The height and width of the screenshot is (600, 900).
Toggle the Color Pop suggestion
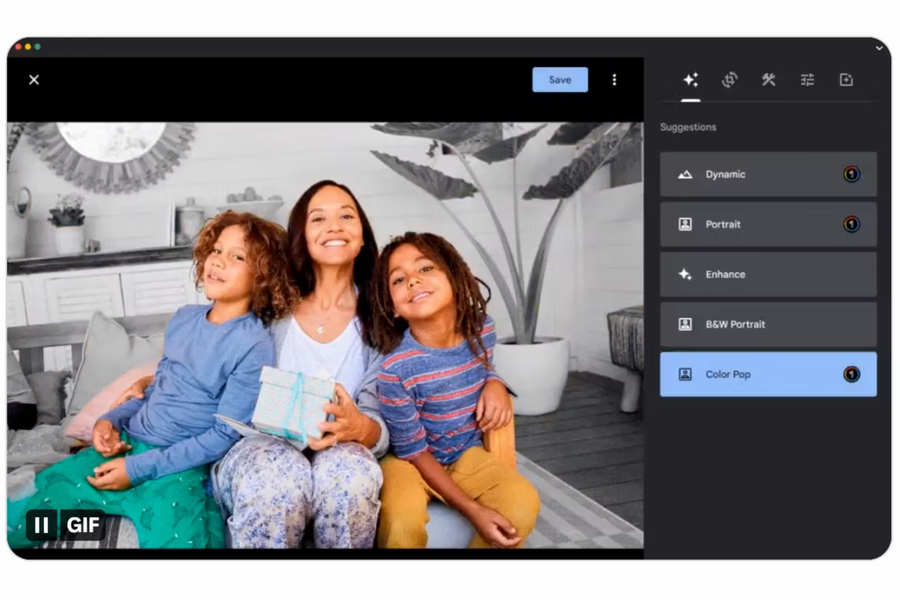[768, 374]
